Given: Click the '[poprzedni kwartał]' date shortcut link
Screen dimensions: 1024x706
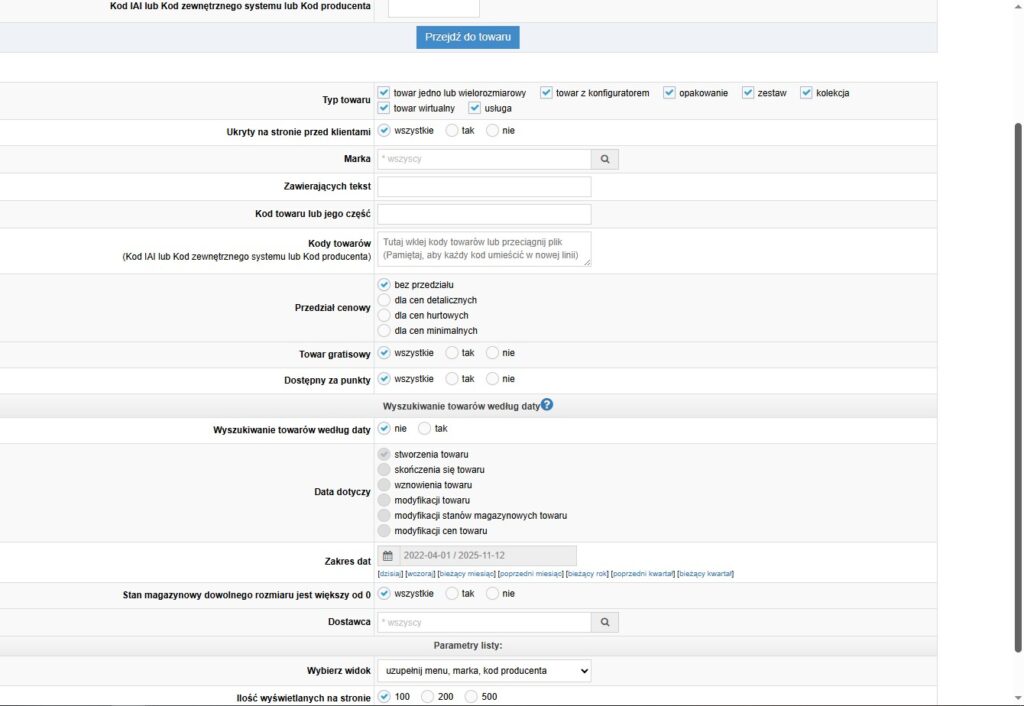Looking at the screenshot, I should click(642, 574).
